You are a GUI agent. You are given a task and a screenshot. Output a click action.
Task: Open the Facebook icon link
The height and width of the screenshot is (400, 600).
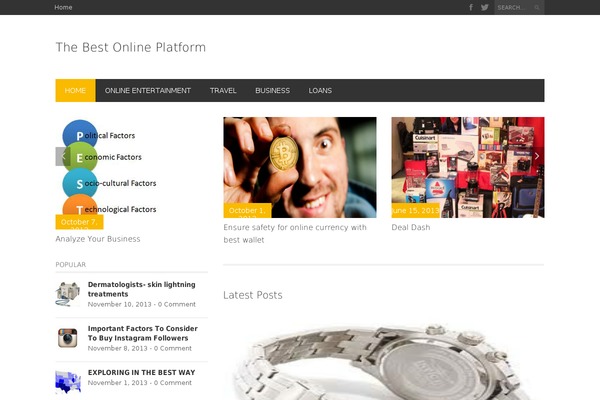(x=471, y=7)
